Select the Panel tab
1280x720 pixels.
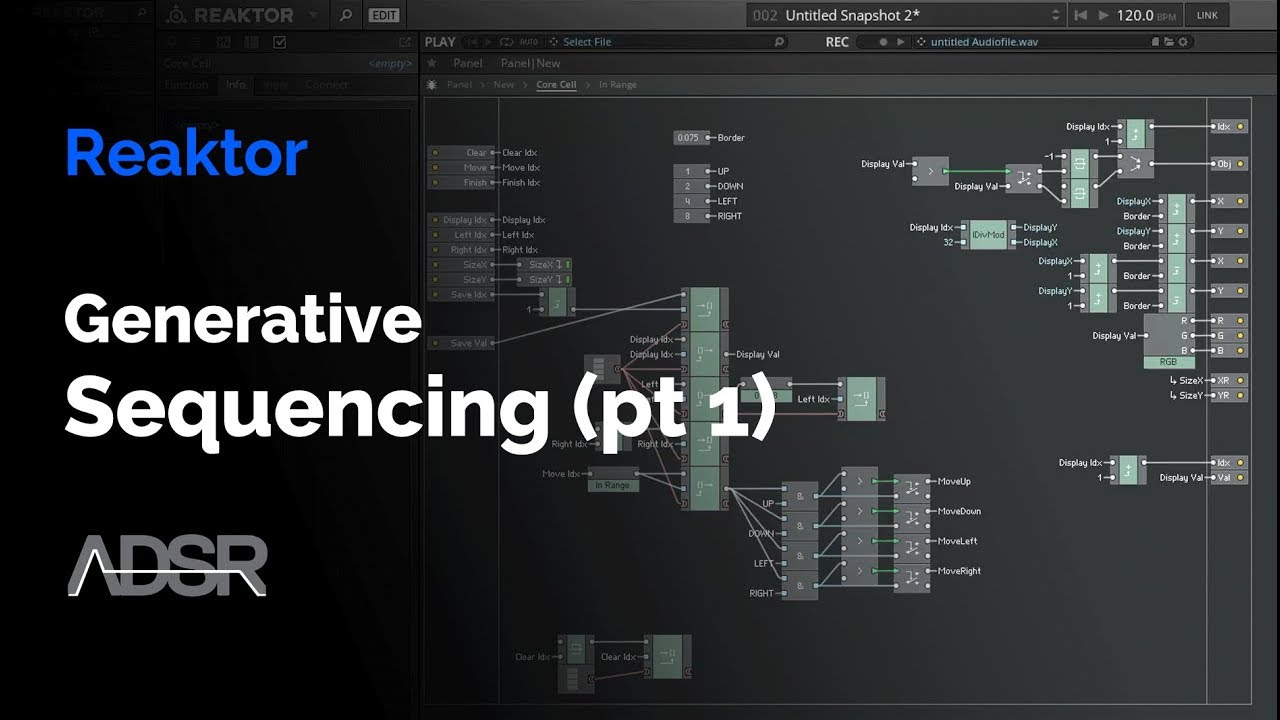tap(467, 63)
